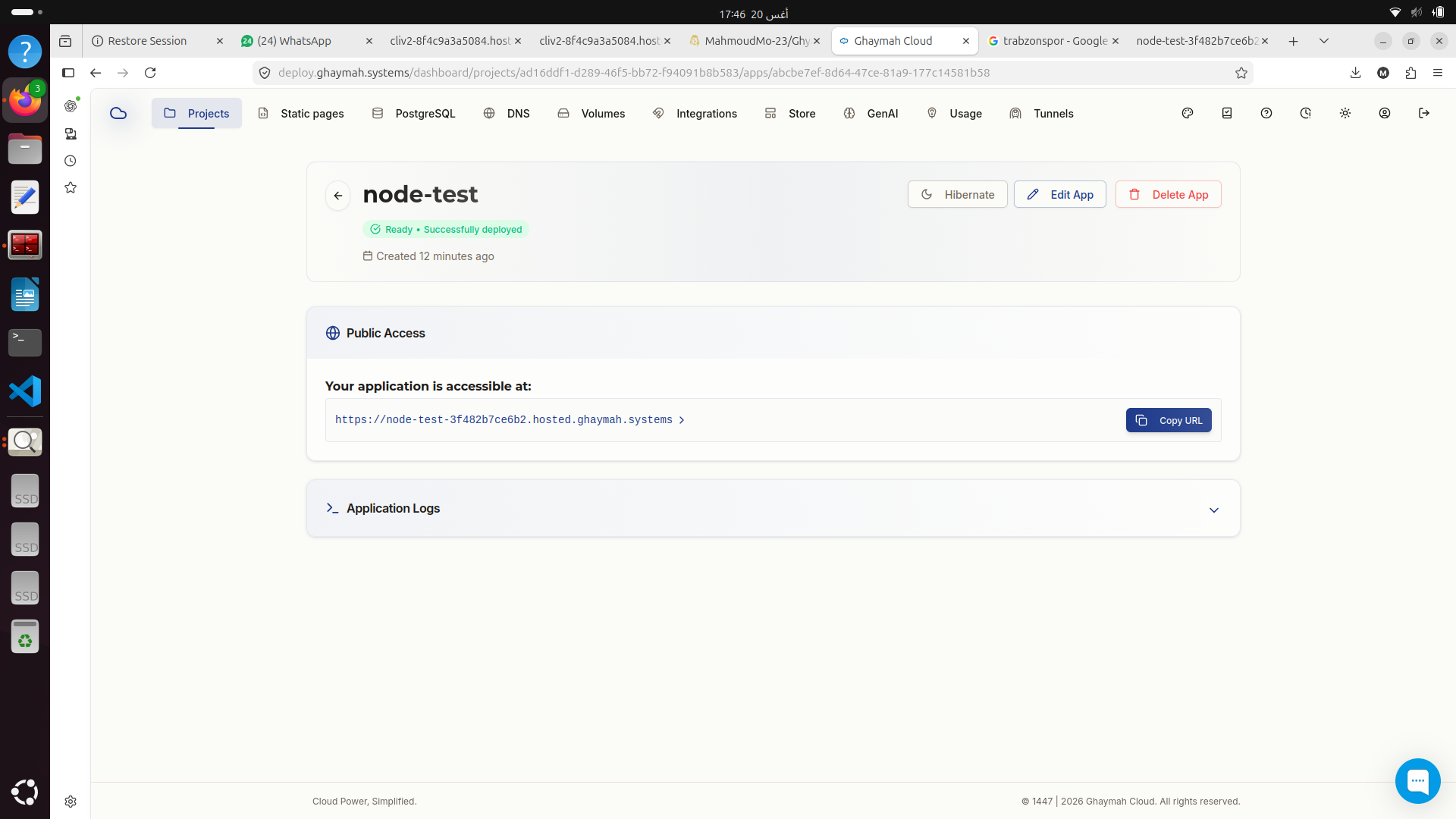
Task: Switch to the trabzonspor Google tab
Action: coord(1053,41)
